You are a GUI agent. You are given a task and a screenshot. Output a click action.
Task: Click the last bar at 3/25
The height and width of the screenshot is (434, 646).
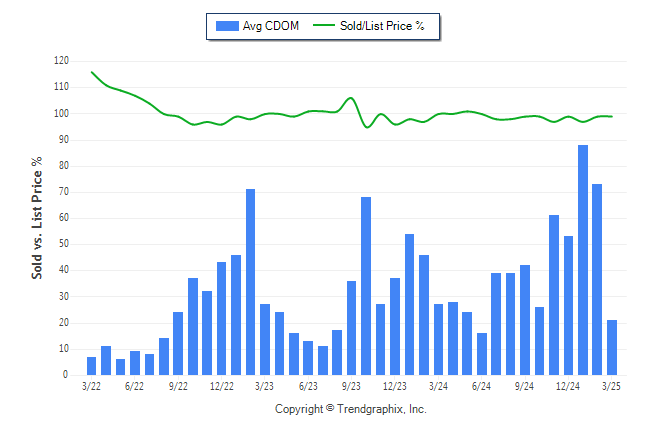(611, 347)
